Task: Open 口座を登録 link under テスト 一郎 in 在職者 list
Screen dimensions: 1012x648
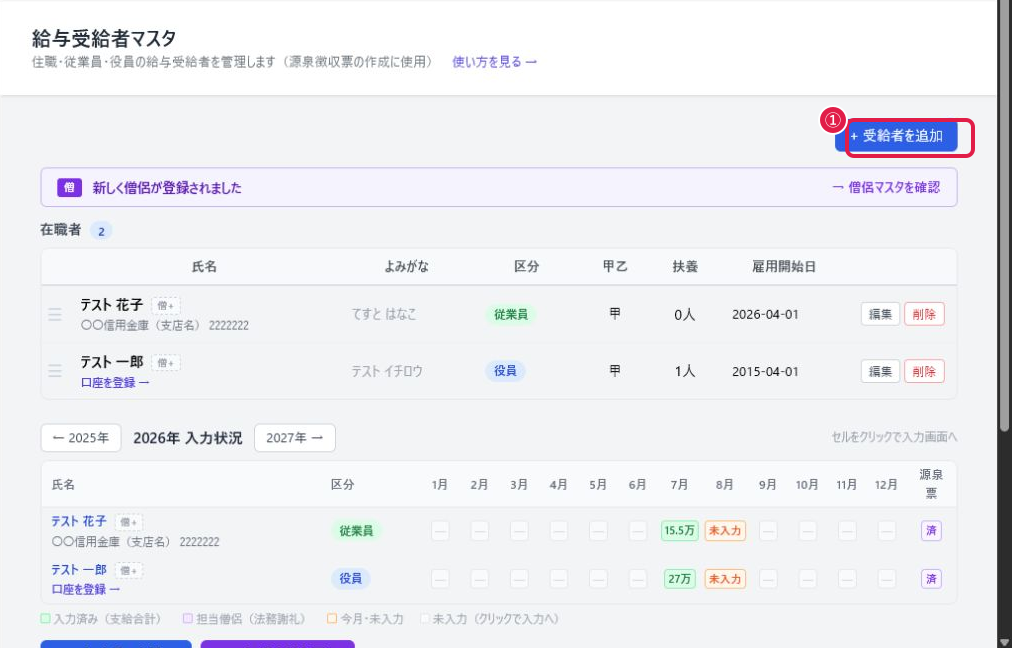Action: pyautogui.click(x=115, y=383)
